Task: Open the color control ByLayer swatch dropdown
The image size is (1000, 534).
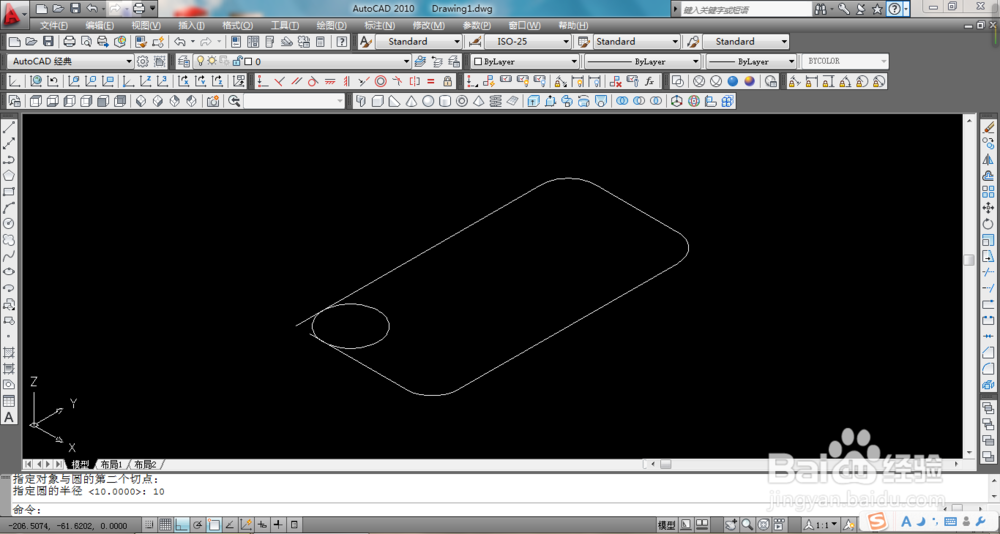Action: [525, 61]
